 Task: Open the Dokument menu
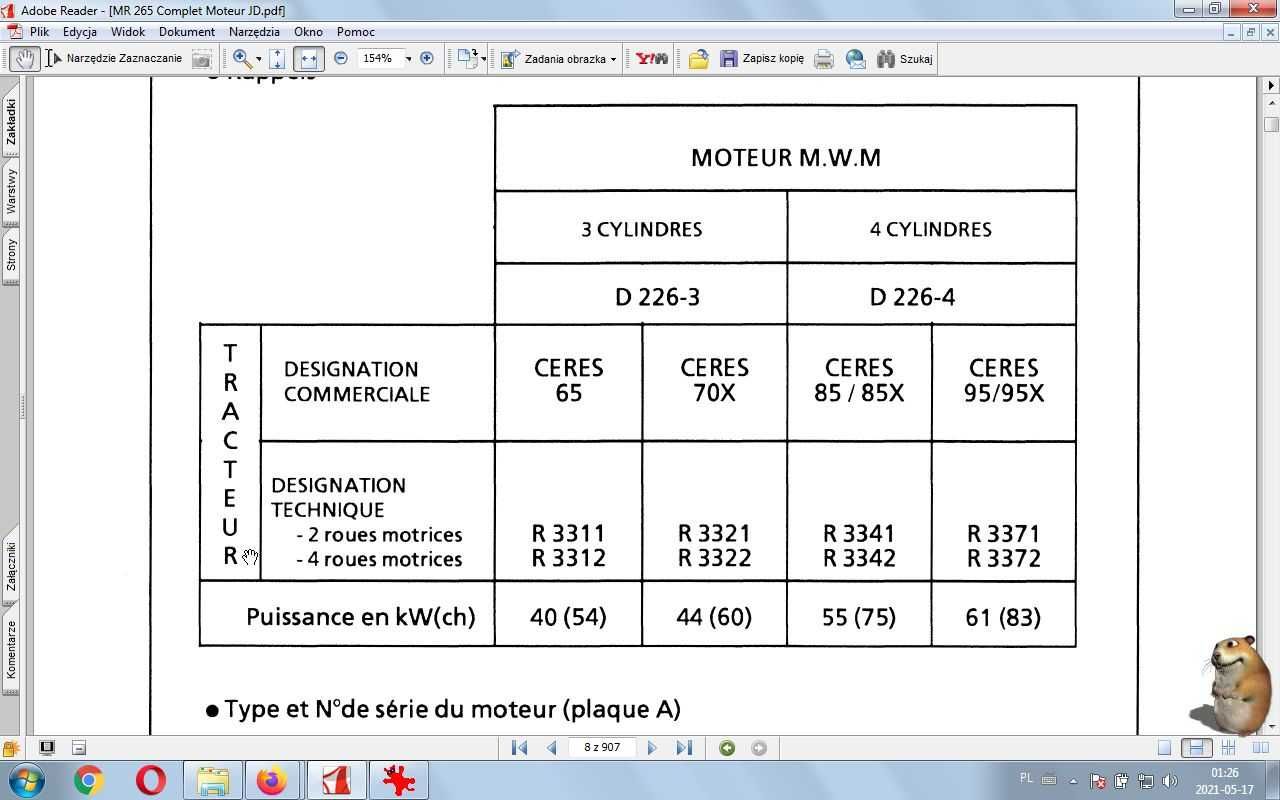pyautogui.click(x=187, y=31)
